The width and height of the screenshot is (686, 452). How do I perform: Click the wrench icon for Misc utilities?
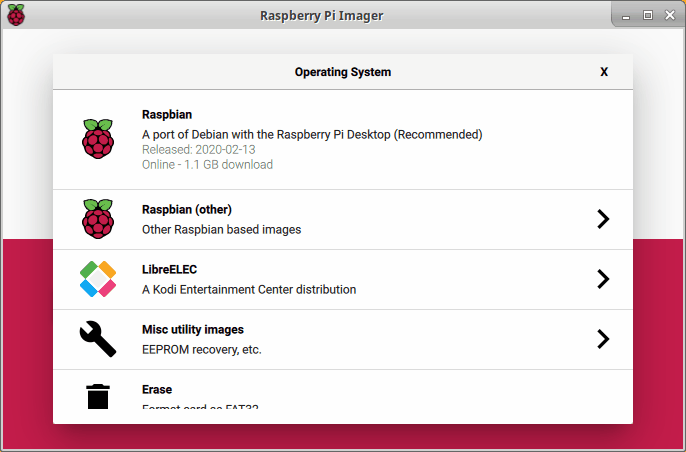98,339
